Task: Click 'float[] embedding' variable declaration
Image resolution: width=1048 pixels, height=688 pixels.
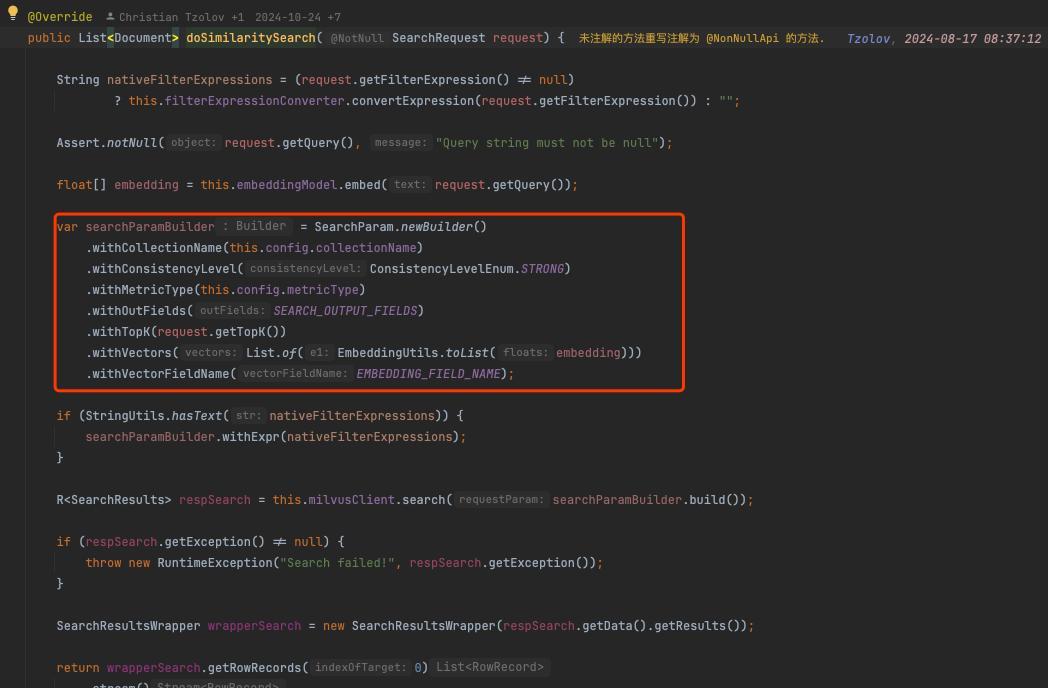Action: [x=118, y=185]
